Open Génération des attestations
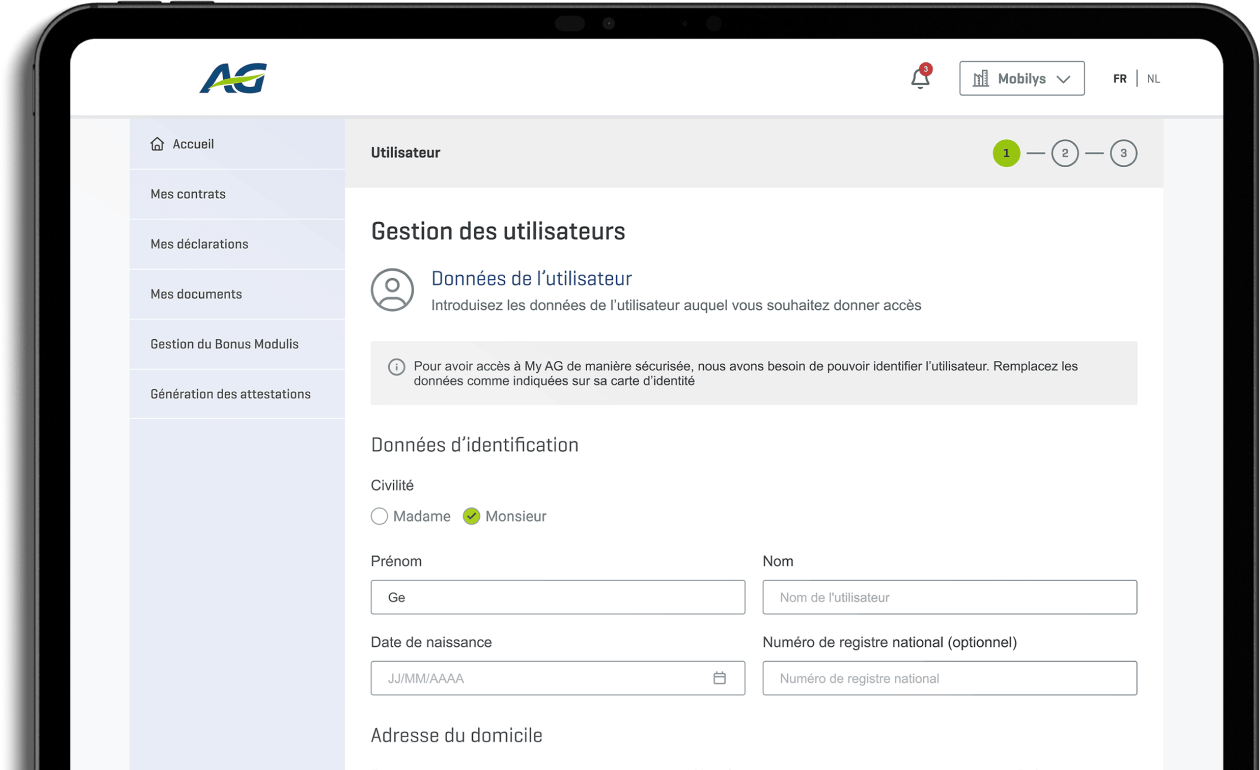The height and width of the screenshot is (770, 1260). pyautogui.click(x=237, y=394)
